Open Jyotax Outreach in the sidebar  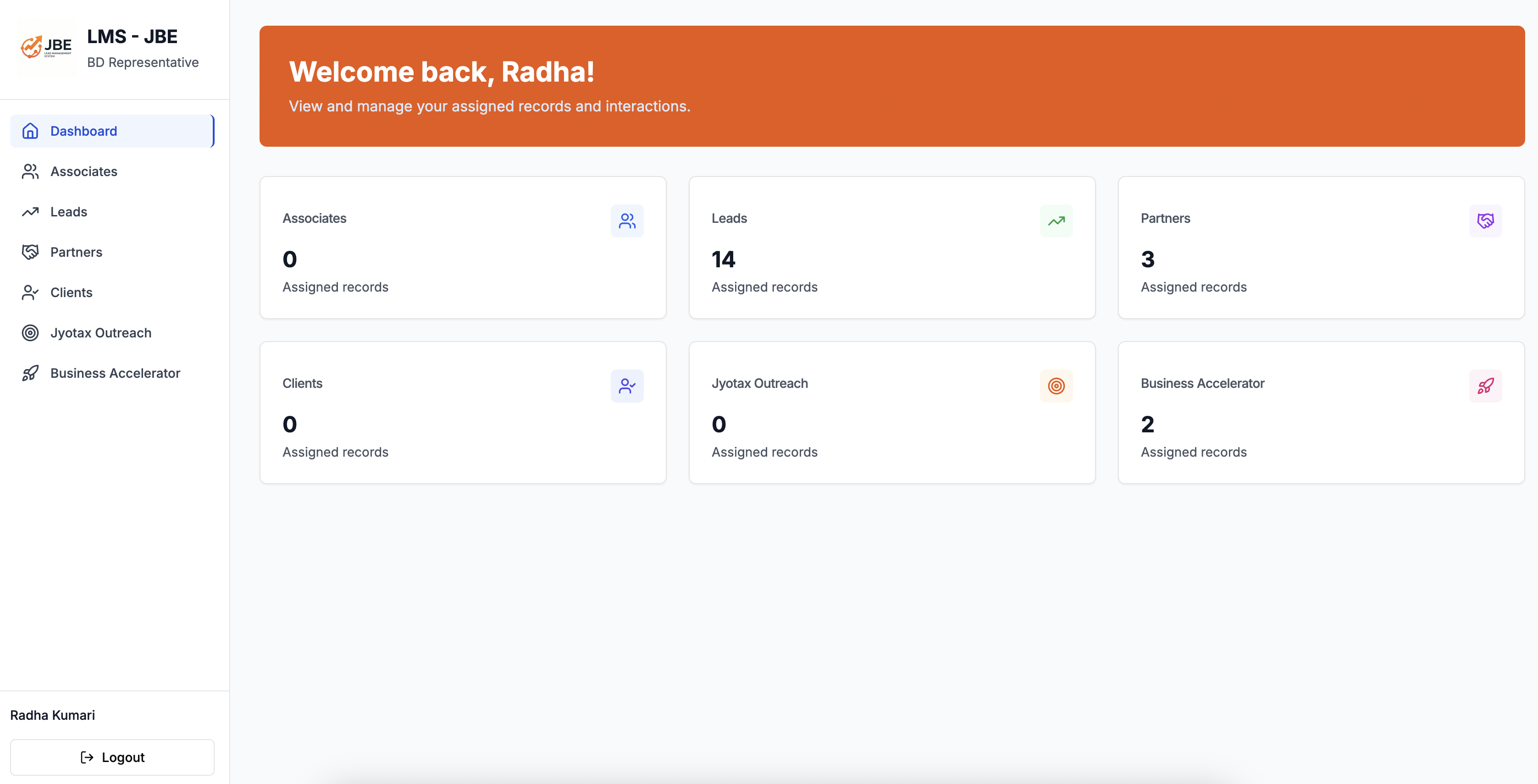pyautogui.click(x=112, y=332)
